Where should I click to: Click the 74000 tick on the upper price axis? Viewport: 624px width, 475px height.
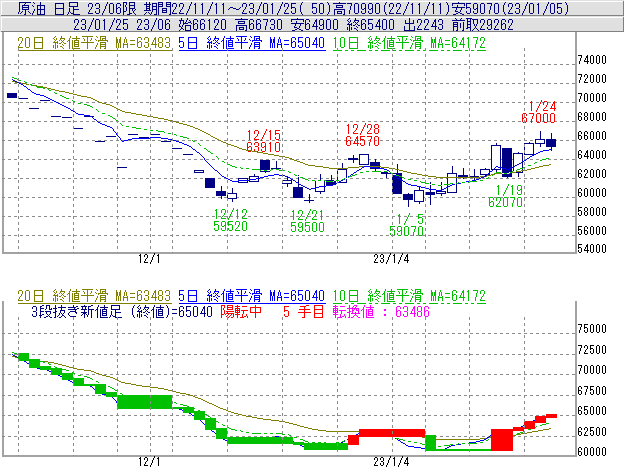coord(592,60)
